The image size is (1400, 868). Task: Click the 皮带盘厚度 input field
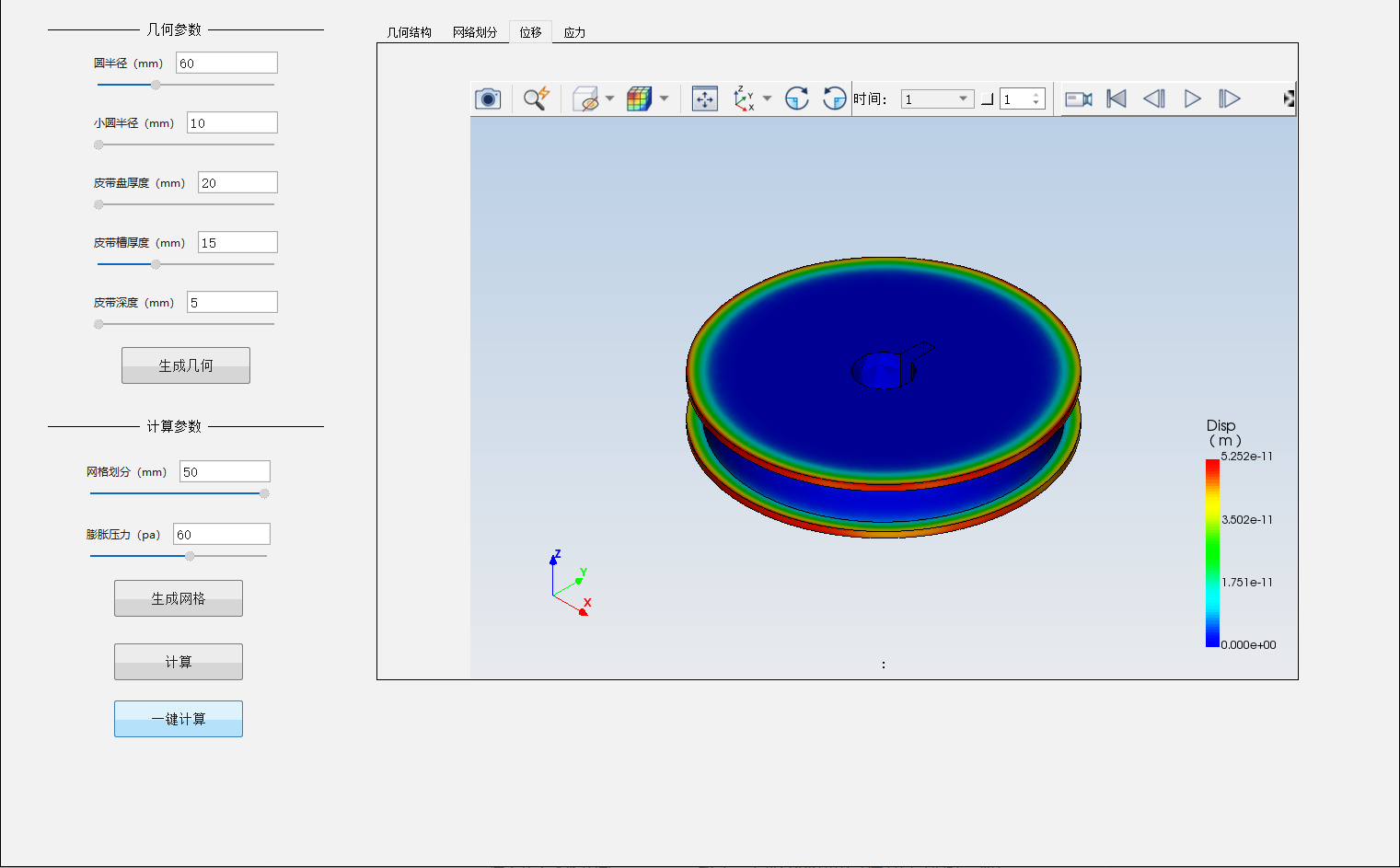237,182
